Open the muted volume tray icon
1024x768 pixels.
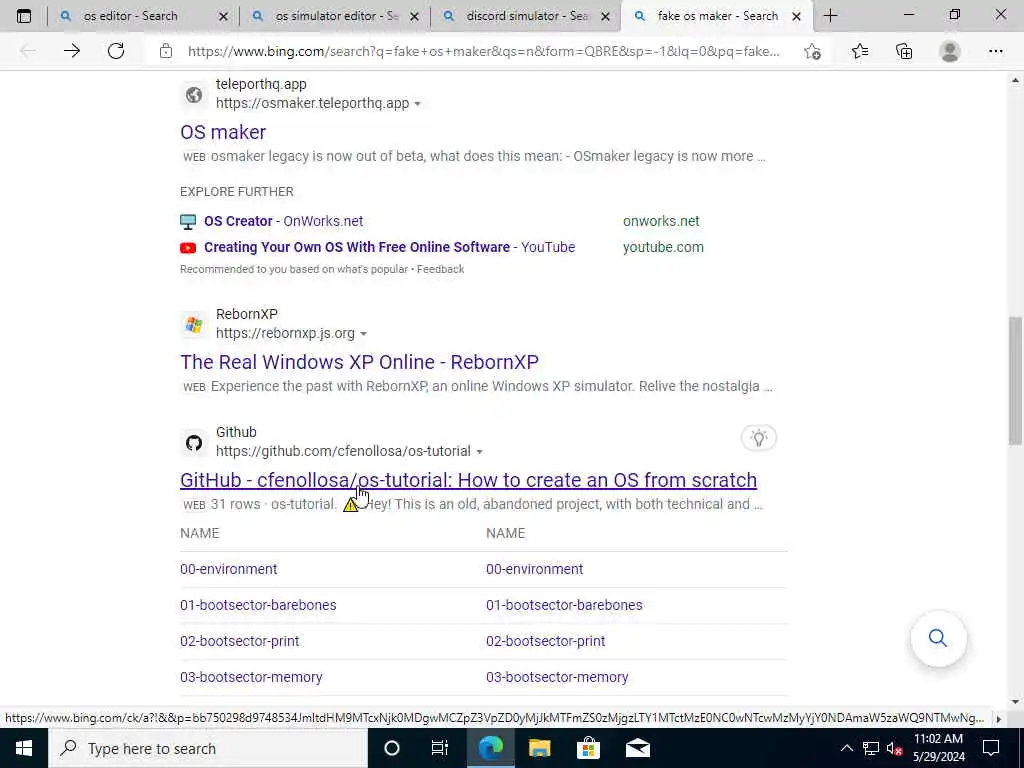click(x=894, y=748)
